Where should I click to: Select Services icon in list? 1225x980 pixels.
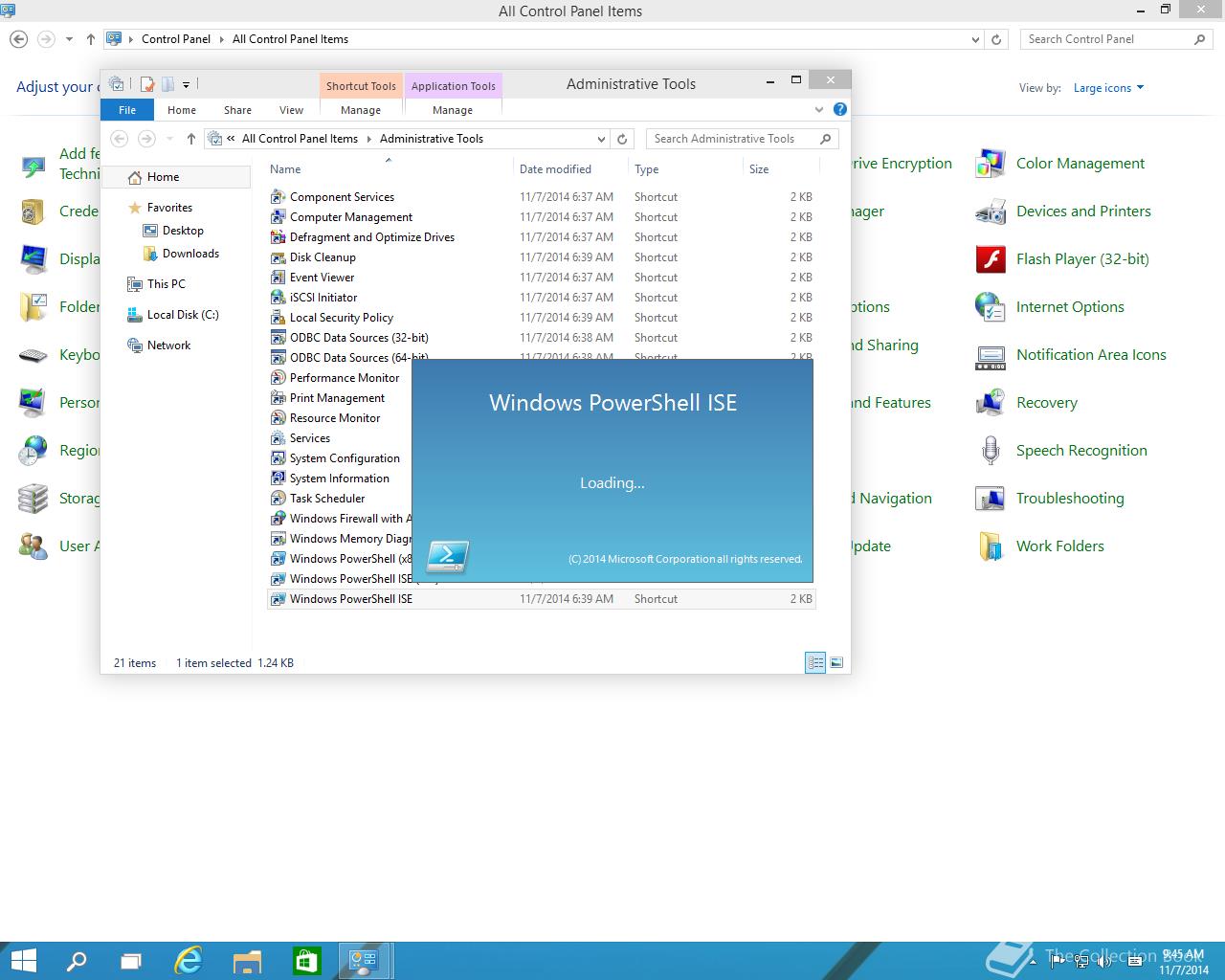(x=278, y=437)
